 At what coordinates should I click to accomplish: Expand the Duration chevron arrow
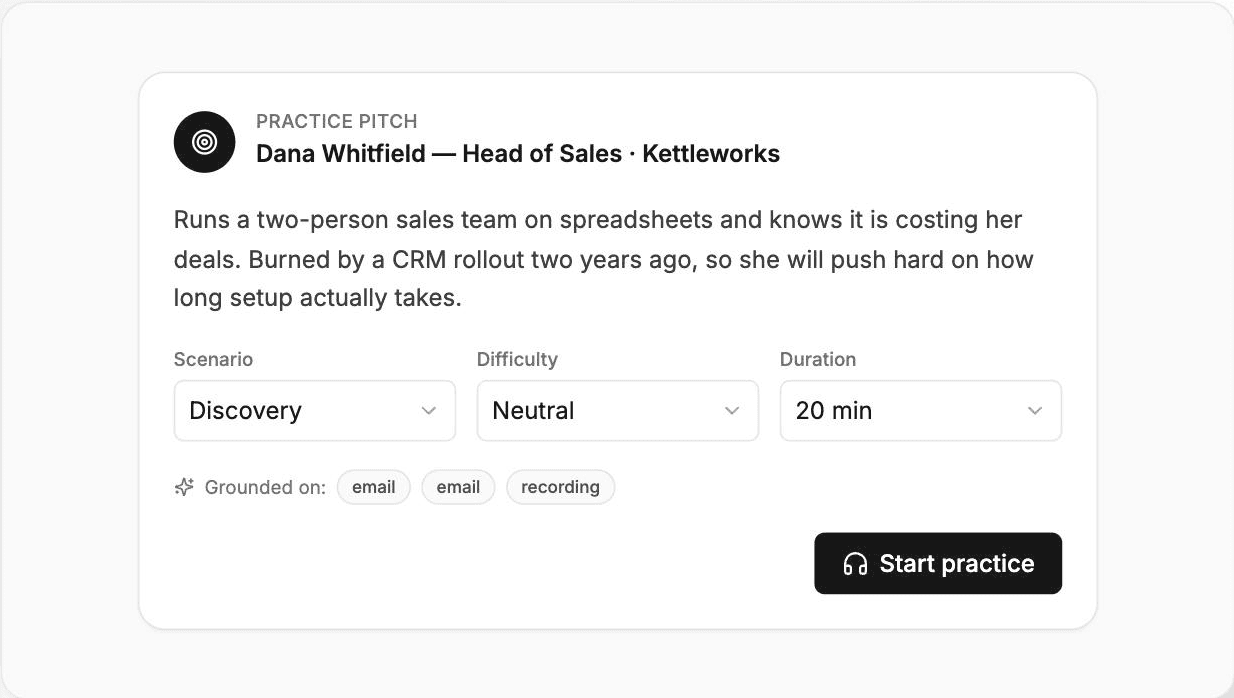click(x=1035, y=410)
